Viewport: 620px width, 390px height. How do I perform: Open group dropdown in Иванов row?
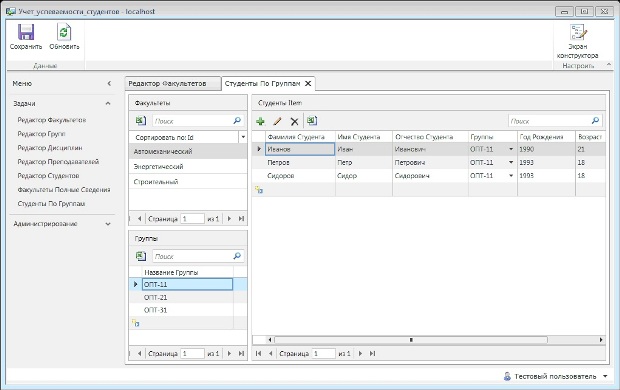[511, 149]
